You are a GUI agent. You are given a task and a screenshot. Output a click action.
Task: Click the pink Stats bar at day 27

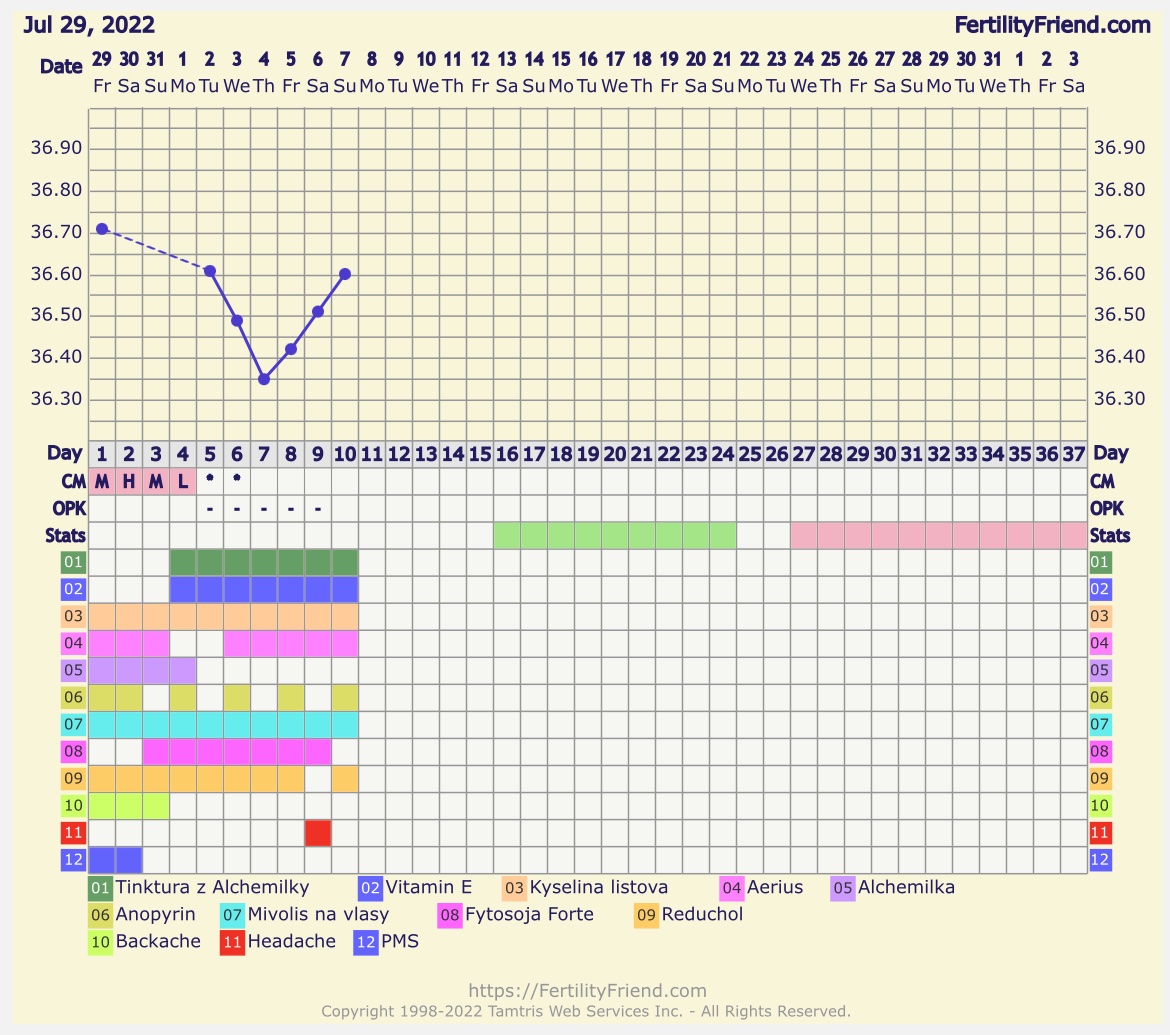[804, 535]
